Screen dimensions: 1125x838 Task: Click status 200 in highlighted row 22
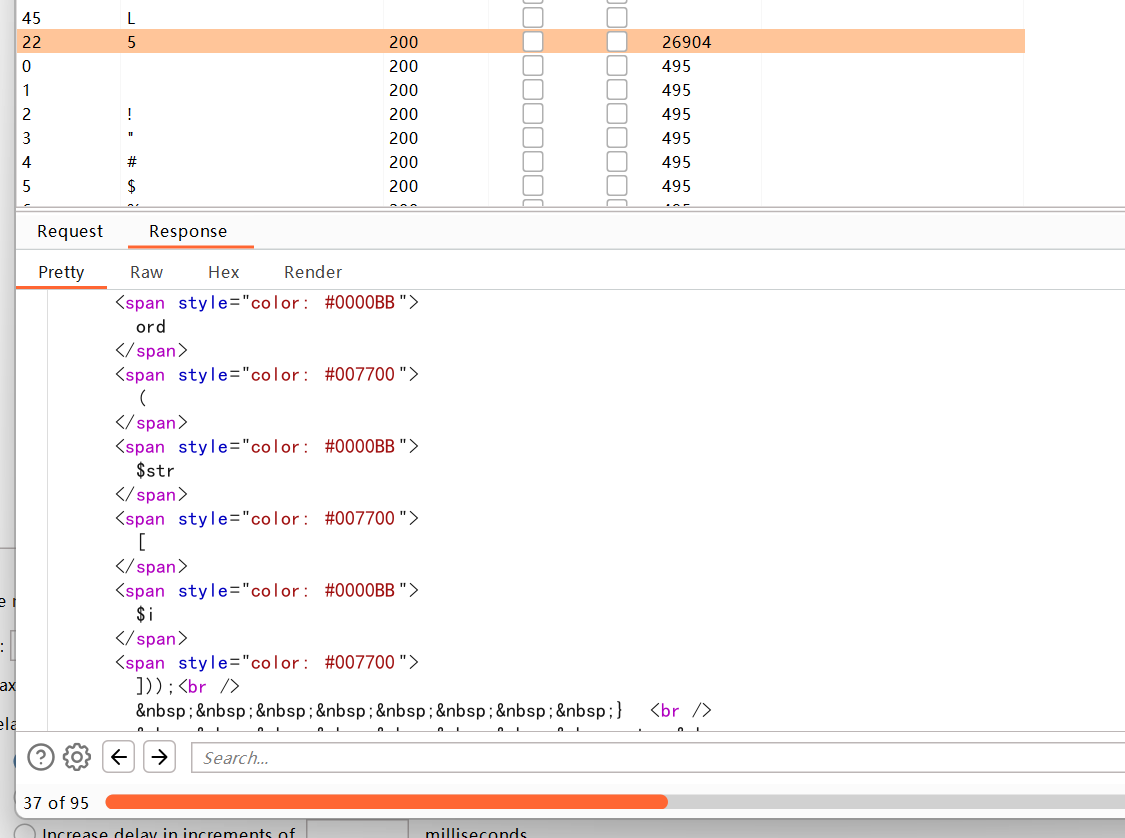[x=403, y=42]
